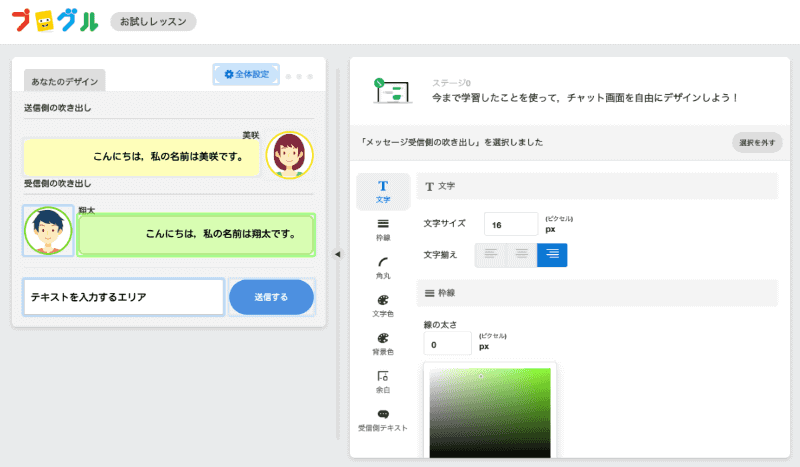Viewport: 800px width, 467px height.
Task: Click the 線の太さ input field showing 0
Action: [x=447, y=344]
